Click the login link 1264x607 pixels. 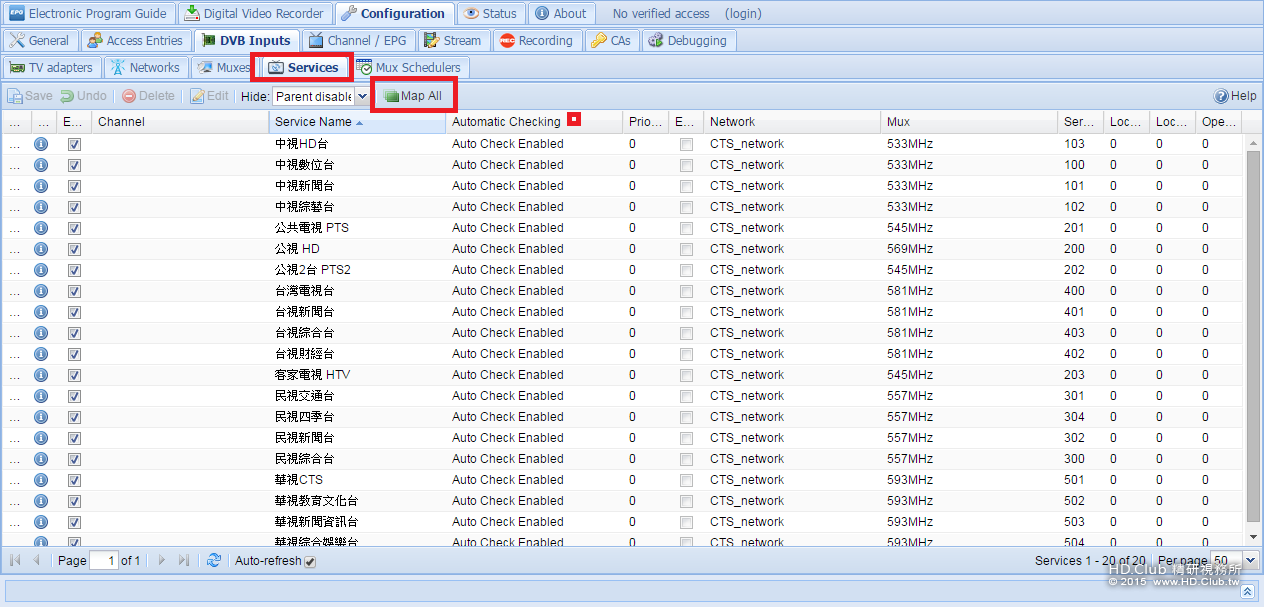(742, 14)
